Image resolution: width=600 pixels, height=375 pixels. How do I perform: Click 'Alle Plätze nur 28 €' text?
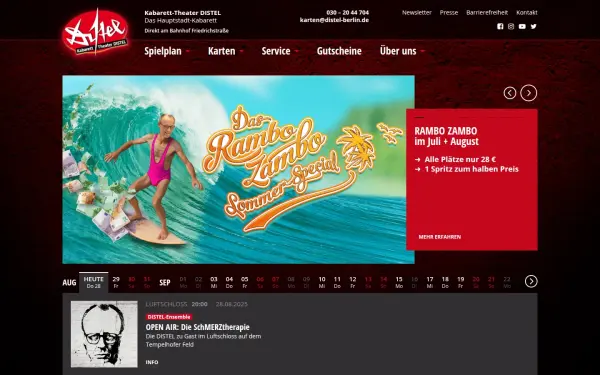coord(460,159)
